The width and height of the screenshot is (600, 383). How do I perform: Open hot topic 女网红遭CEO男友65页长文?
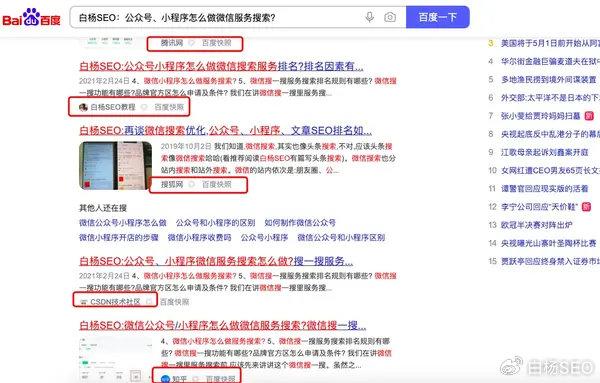(550, 170)
